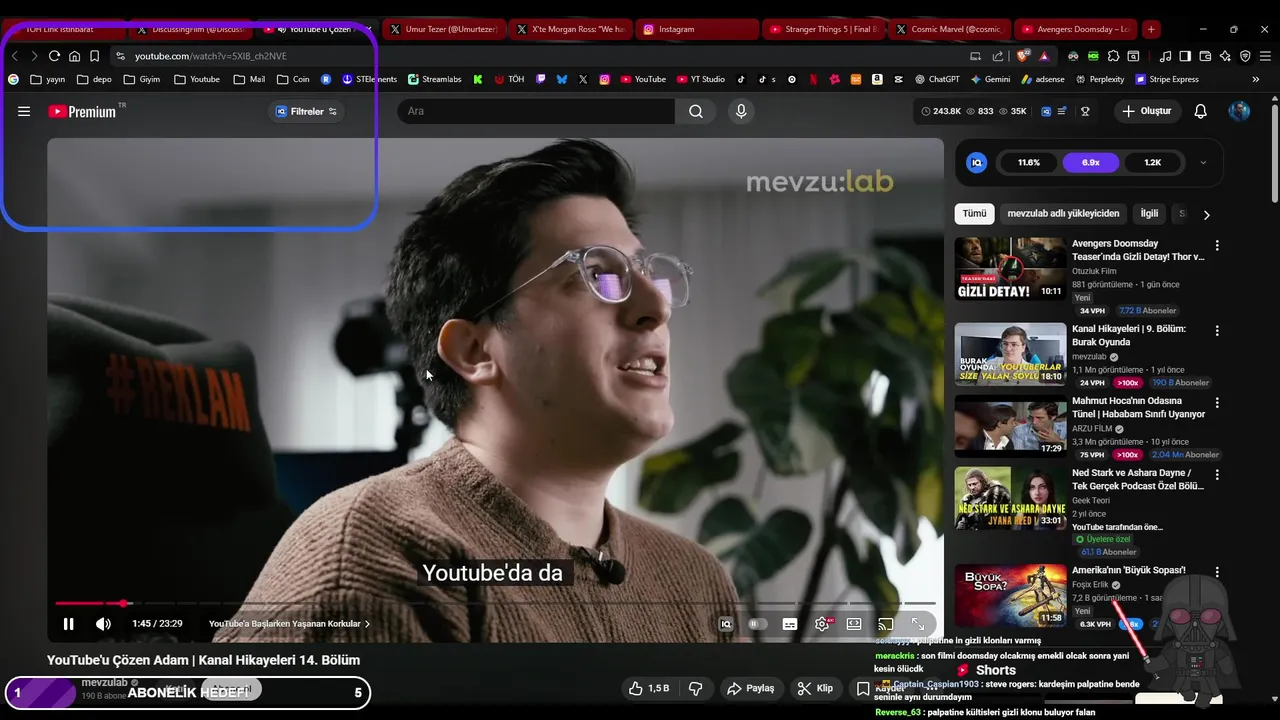The width and height of the screenshot is (1280, 720).
Task: Seek on the video progress bar
Action: (495, 603)
